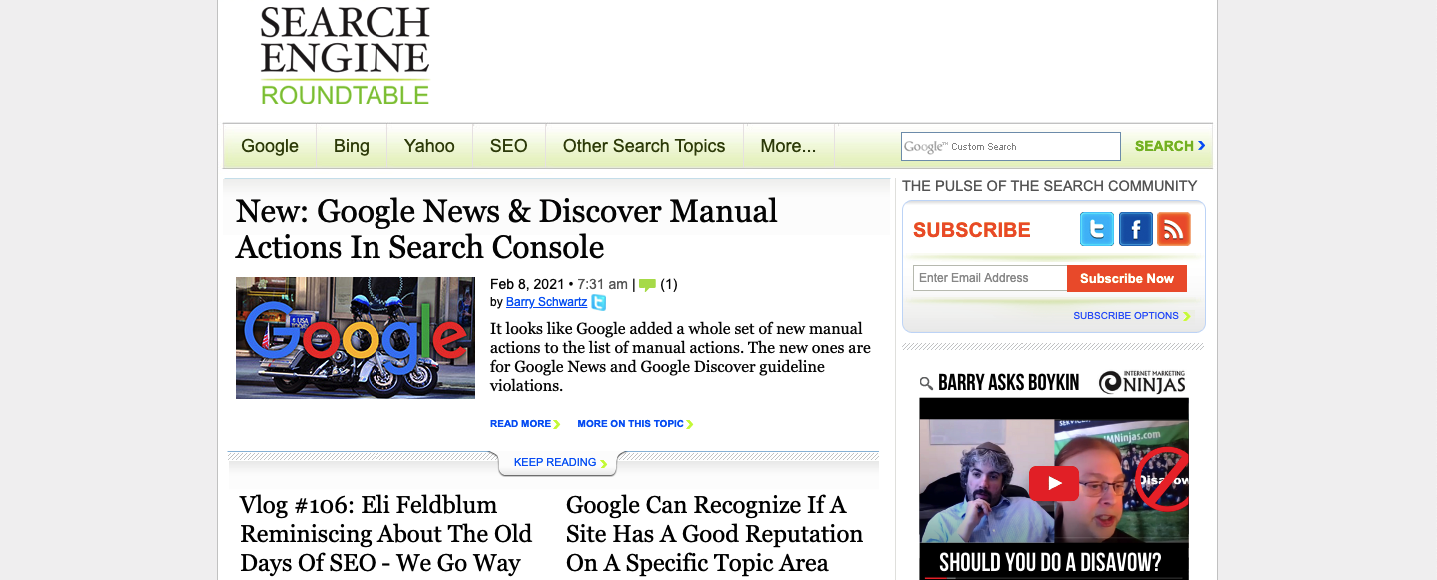Open the Bing menu item
This screenshot has width=1437, height=580.
[x=352, y=146]
